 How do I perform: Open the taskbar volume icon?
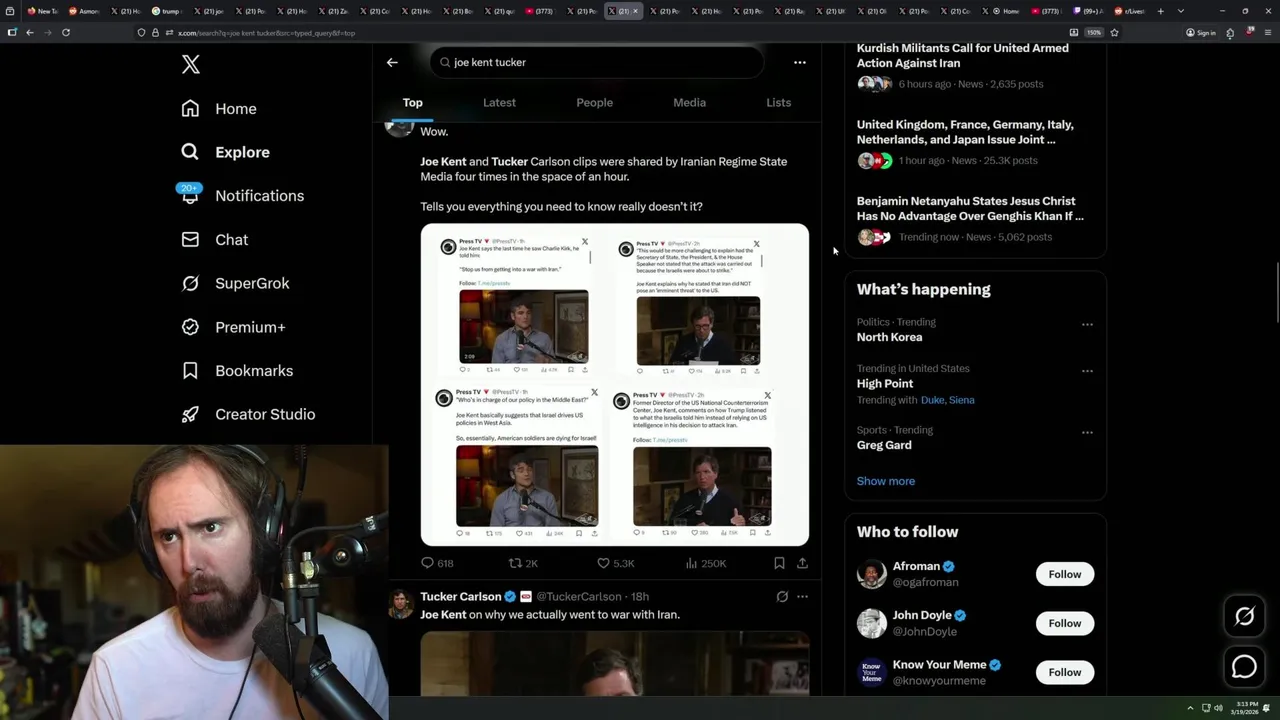pos(1218,708)
